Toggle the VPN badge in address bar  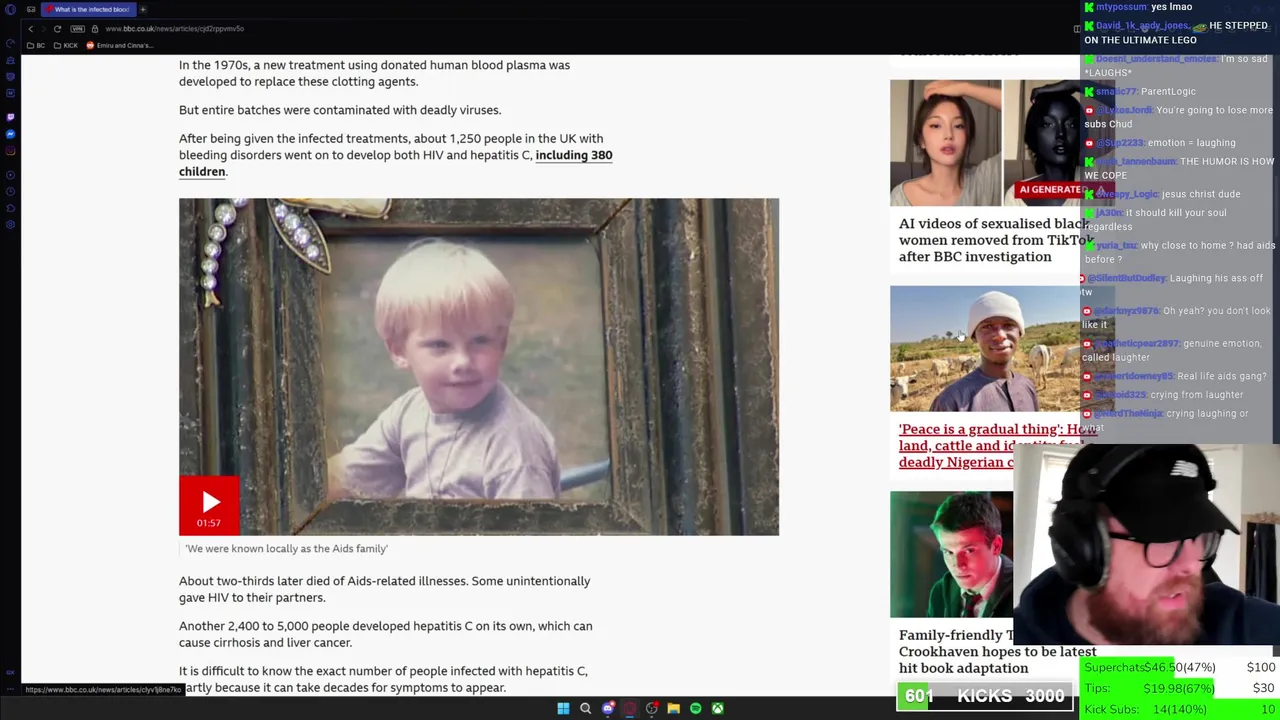tap(79, 28)
